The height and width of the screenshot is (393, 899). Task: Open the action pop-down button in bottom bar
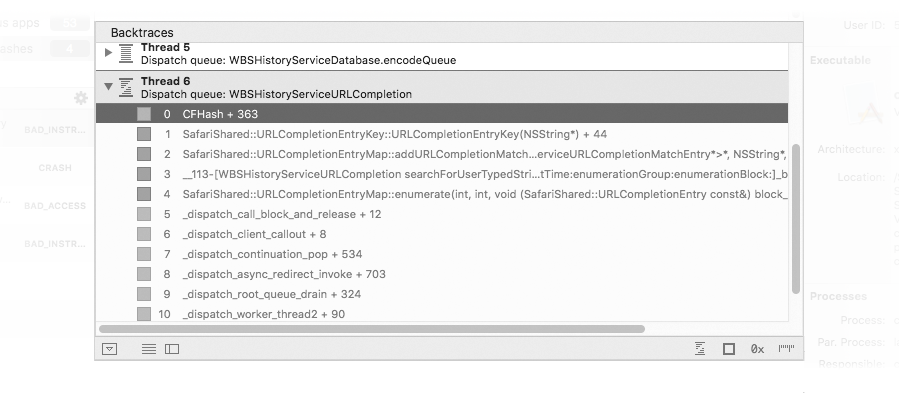(x=110, y=349)
